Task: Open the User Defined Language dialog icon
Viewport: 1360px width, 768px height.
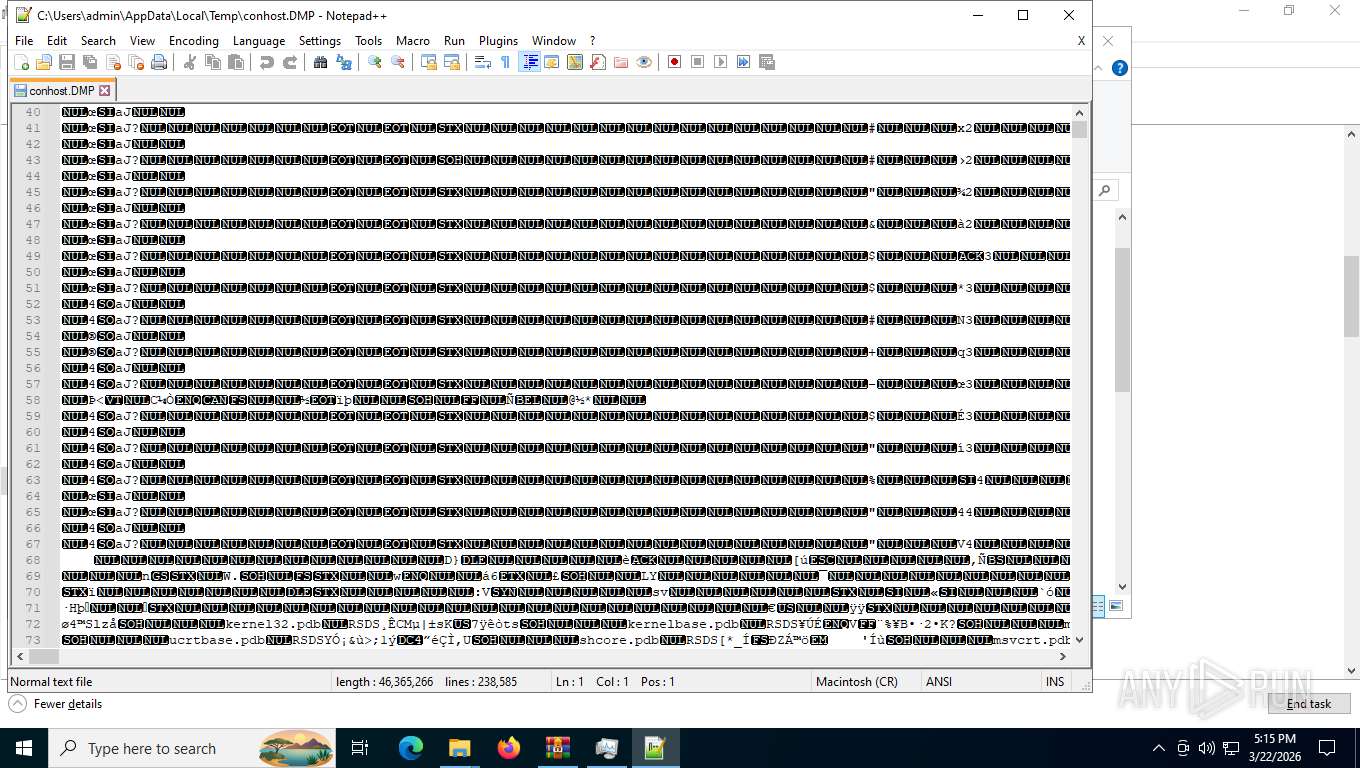Action: 552,62
